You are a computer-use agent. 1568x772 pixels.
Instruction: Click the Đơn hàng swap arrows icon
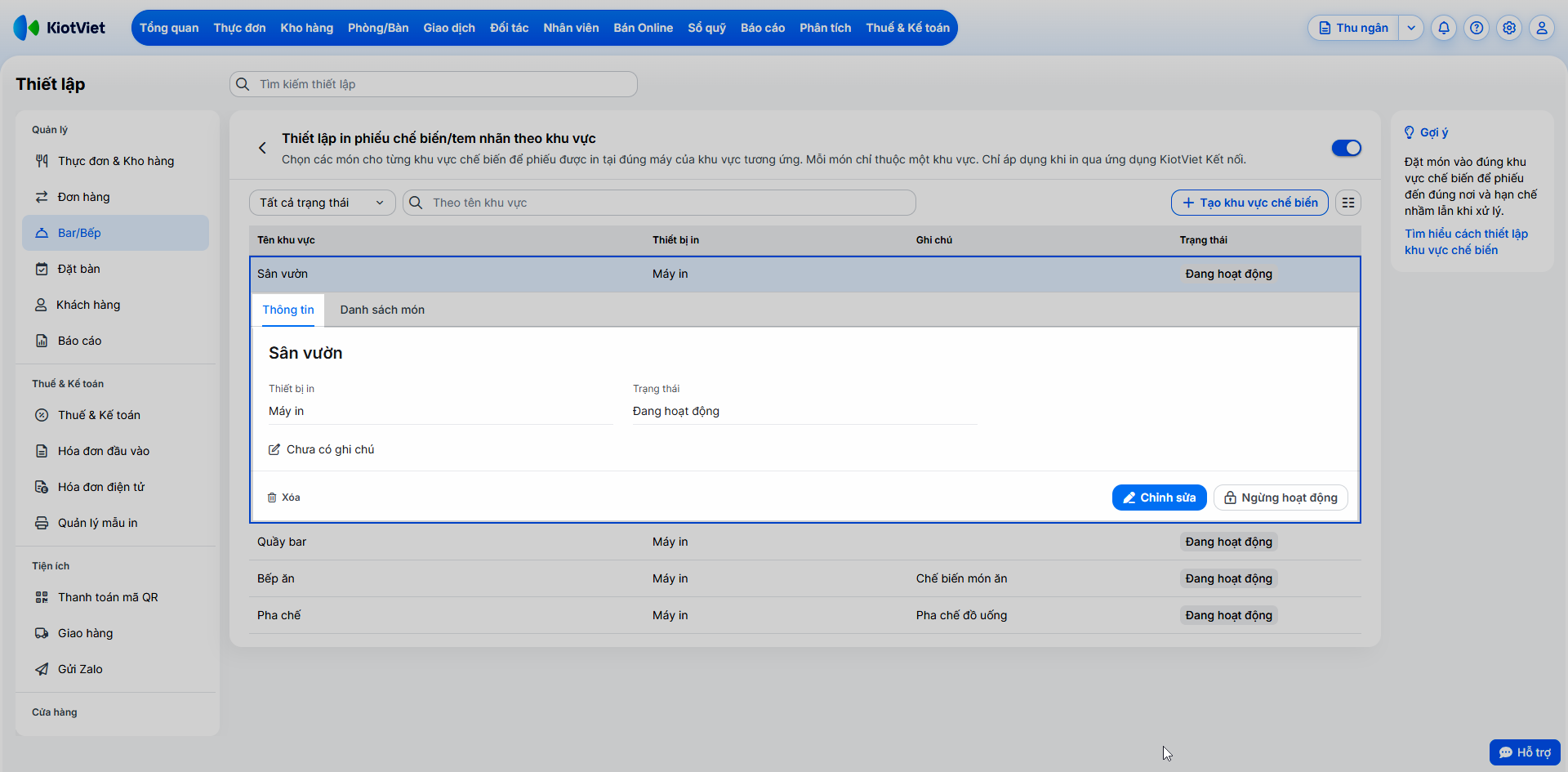click(x=42, y=197)
